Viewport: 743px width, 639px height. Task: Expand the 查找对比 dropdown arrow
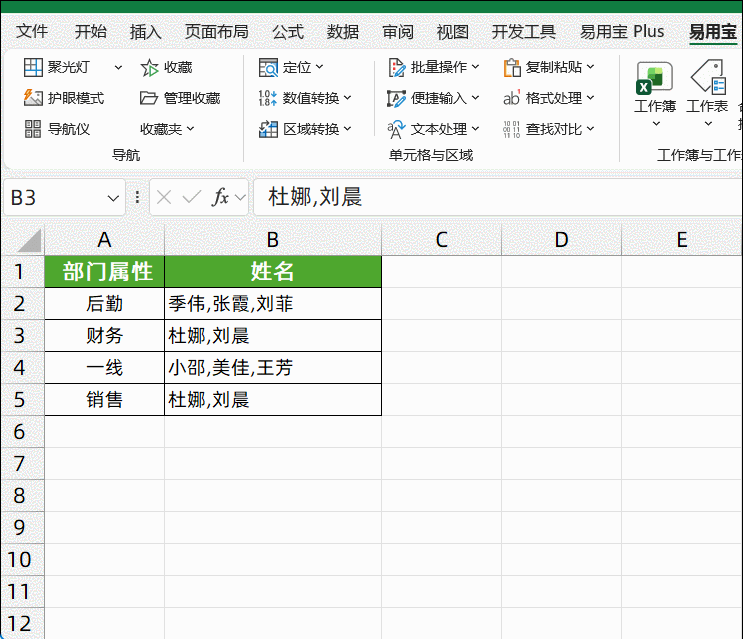[590, 129]
